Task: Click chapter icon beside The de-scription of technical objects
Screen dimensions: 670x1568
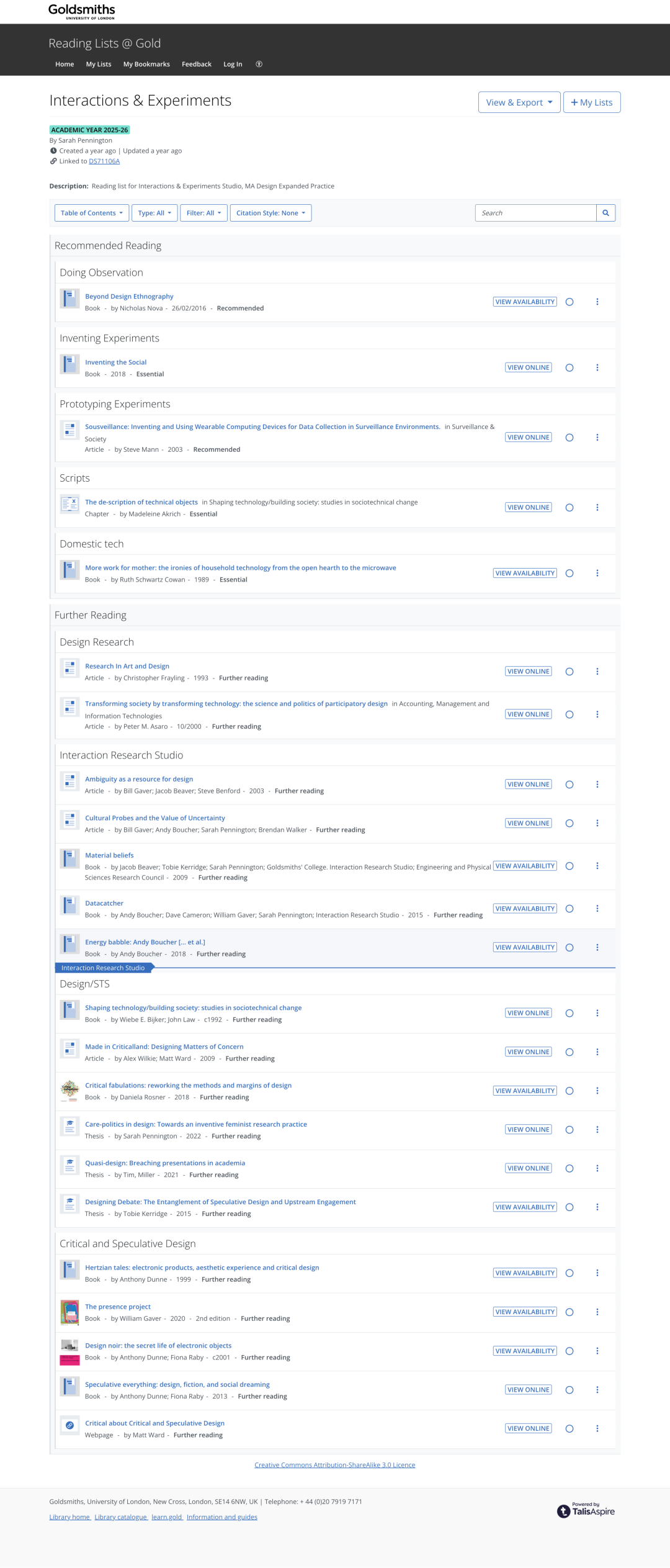Action: click(70, 504)
